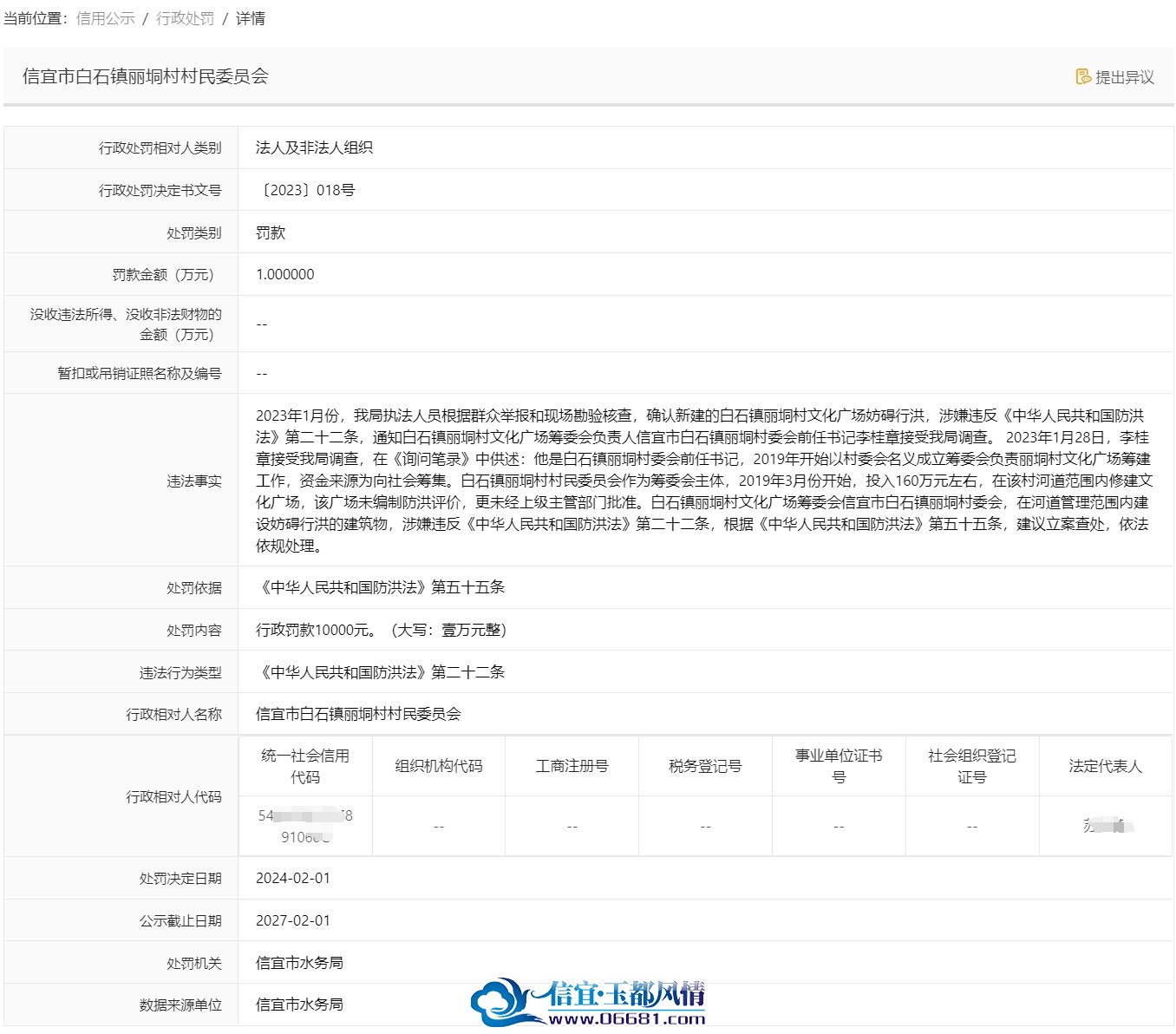Image resolution: width=1176 pixels, height=1034 pixels.
Task: Select 违法行为类型 value 第二十二条
Action: pos(380,671)
